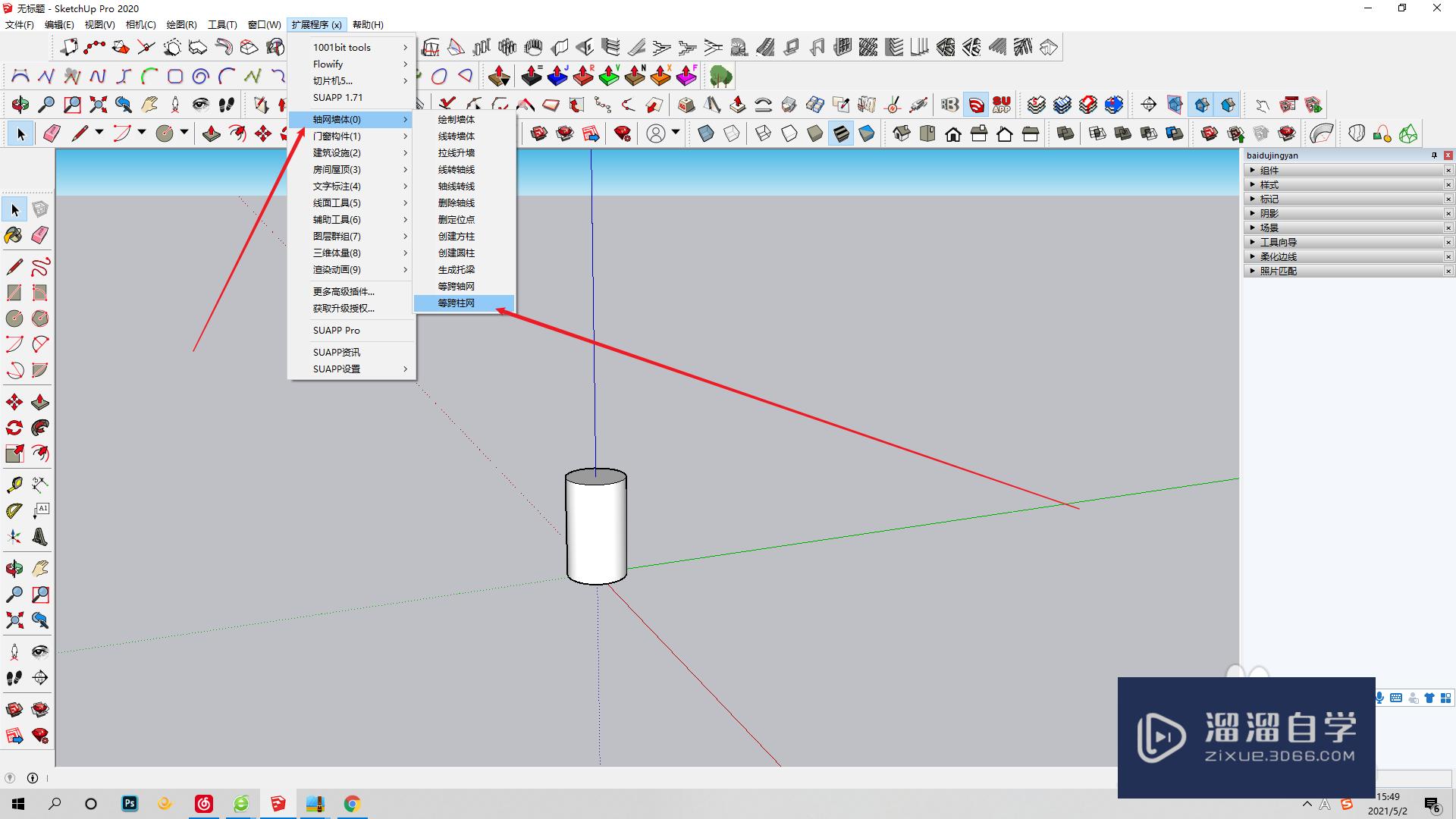Image resolution: width=1456 pixels, height=819 pixels.
Task: Open the 文件(F) menu
Action: point(20,25)
